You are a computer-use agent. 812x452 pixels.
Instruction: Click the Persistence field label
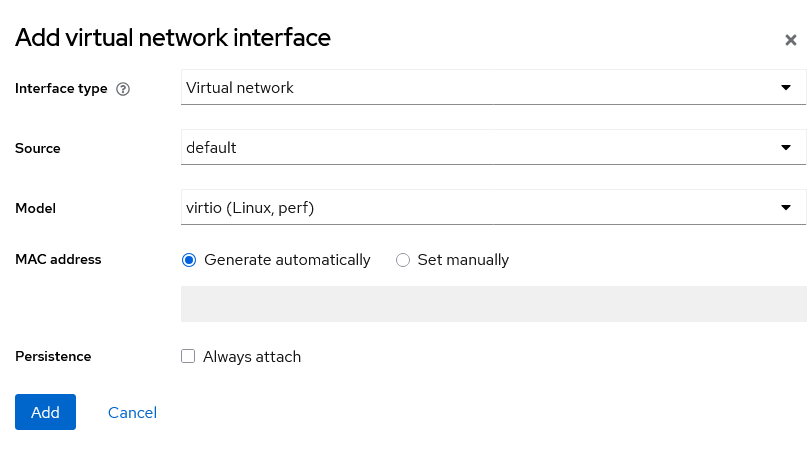tap(53, 356)
